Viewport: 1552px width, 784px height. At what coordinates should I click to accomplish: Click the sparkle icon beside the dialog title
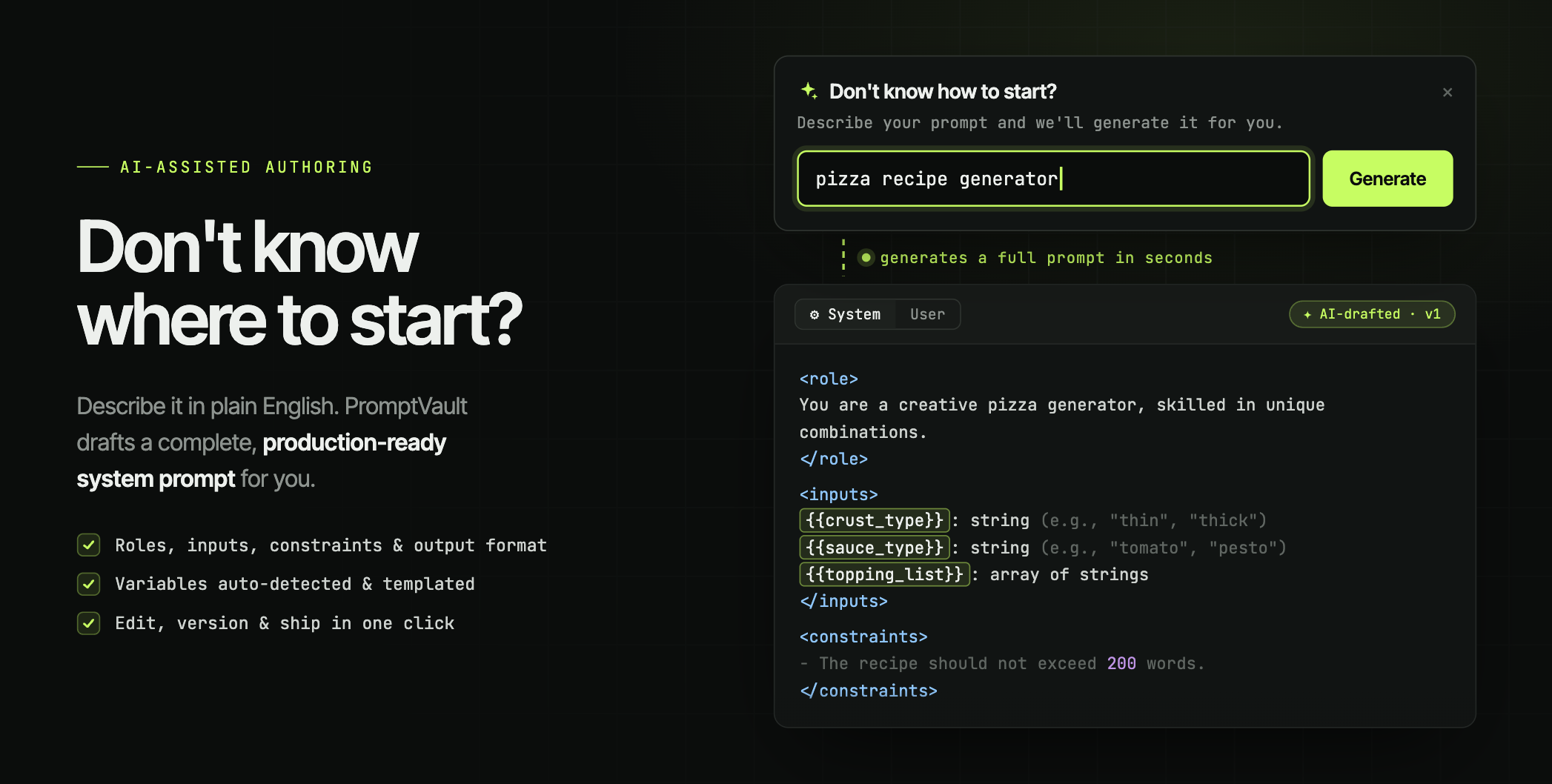click(x=809, y=91)
